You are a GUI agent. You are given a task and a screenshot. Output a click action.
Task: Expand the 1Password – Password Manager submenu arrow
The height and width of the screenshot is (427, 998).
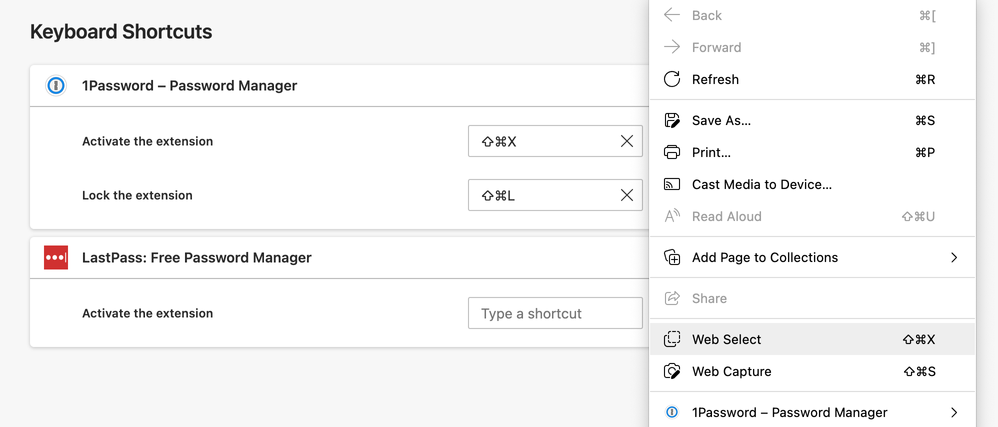tap(954, 412)
